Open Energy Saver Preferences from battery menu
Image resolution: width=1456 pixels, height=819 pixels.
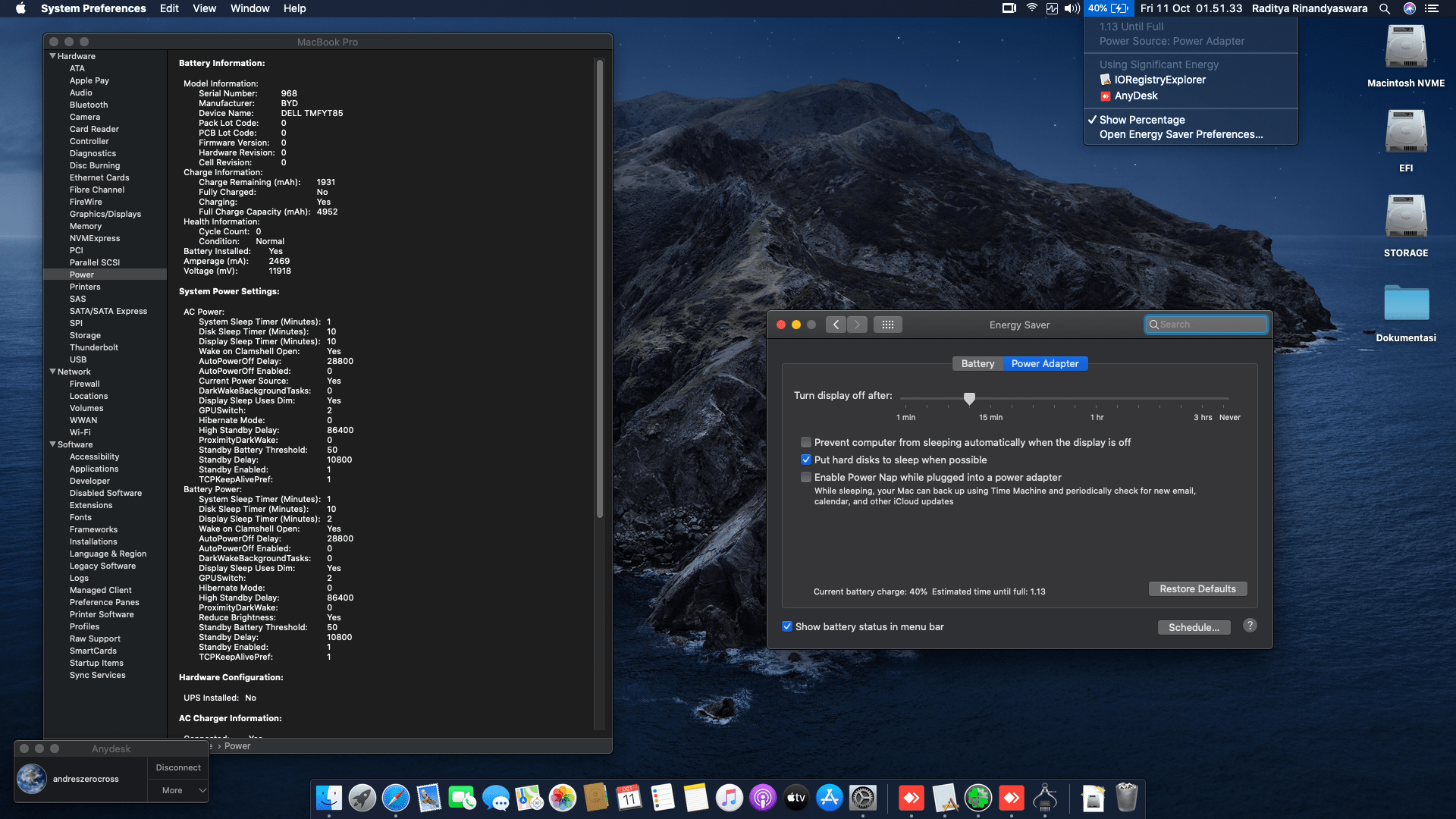tap(1181, 134)
